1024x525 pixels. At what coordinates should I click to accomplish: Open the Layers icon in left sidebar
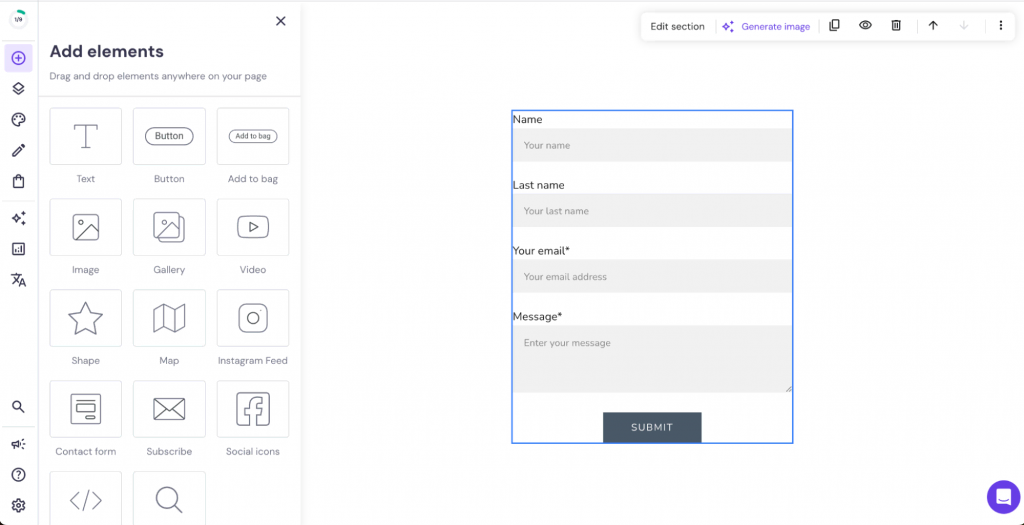[18, 89]
